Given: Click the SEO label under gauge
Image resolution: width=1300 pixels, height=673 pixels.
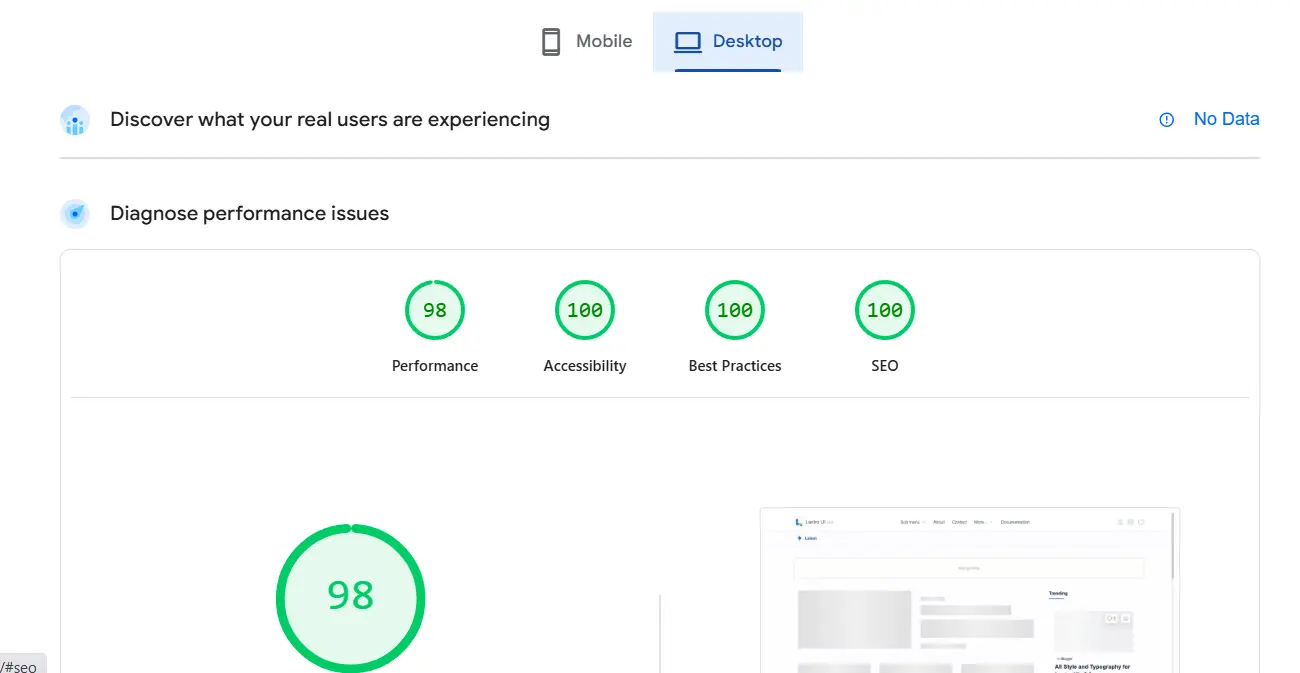Looking at the screenshot, I should 885,366.
